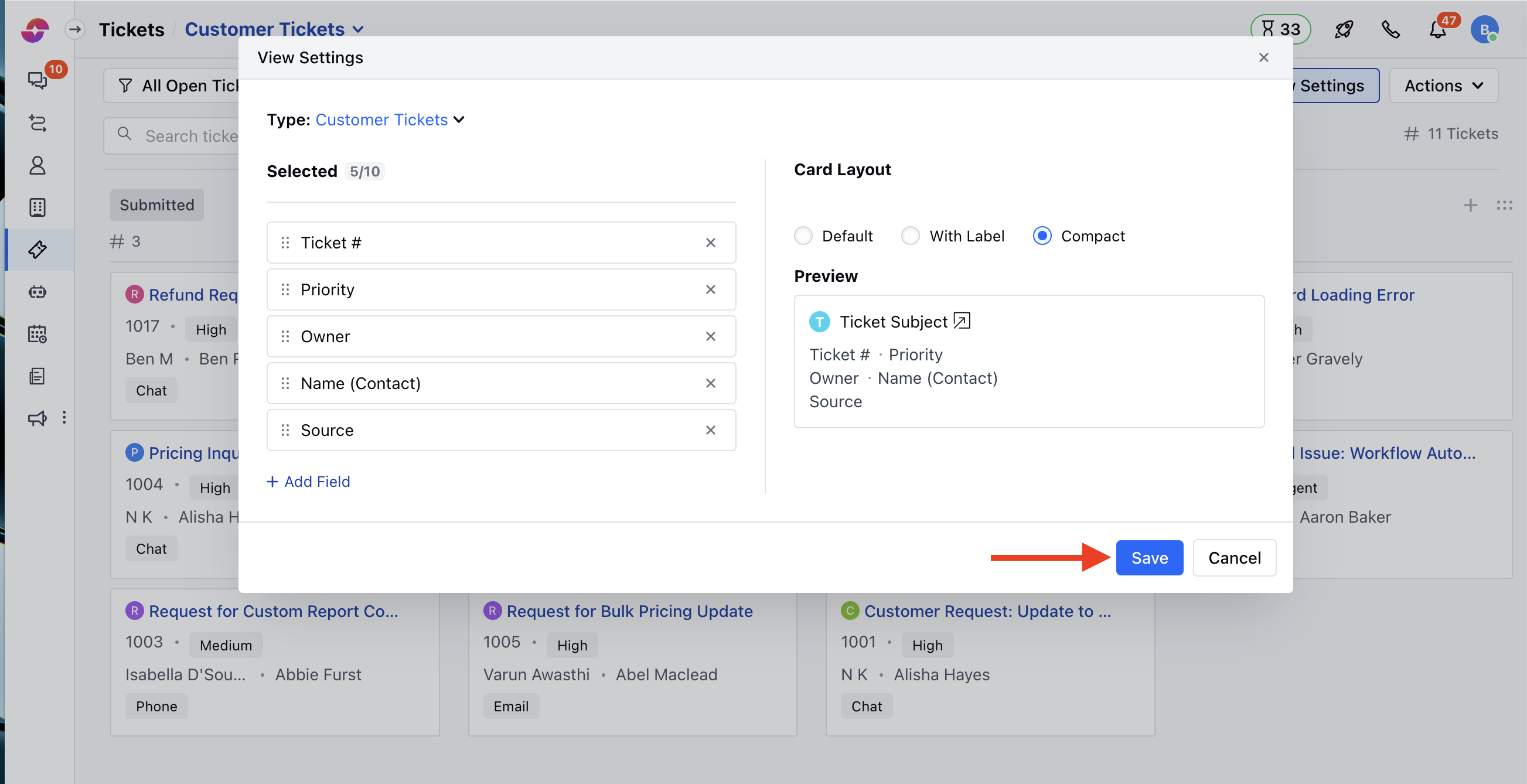
Task: Click the megaphone campaigns icon in sidebar
Action: [38, 418]
